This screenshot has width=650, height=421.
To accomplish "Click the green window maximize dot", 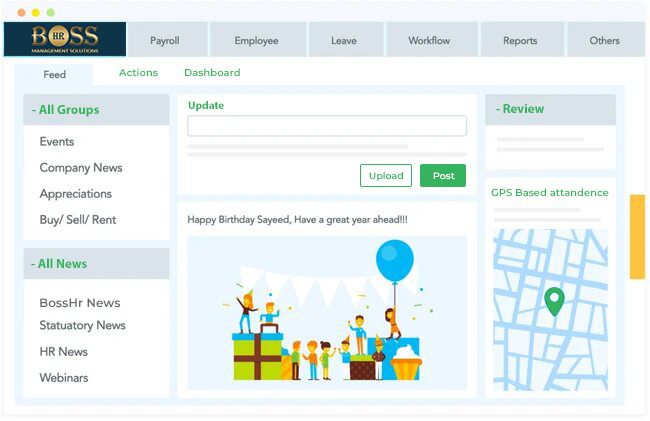I will pos(51,13).
